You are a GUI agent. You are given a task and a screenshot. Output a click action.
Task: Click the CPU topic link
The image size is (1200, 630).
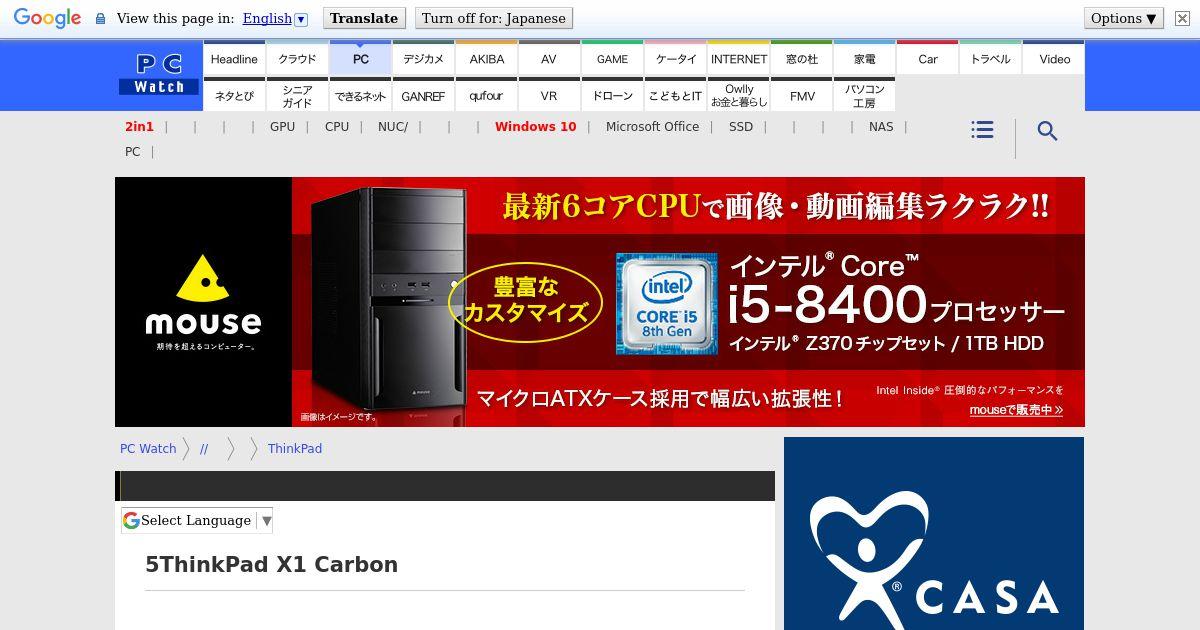click(x=337, y=127)
